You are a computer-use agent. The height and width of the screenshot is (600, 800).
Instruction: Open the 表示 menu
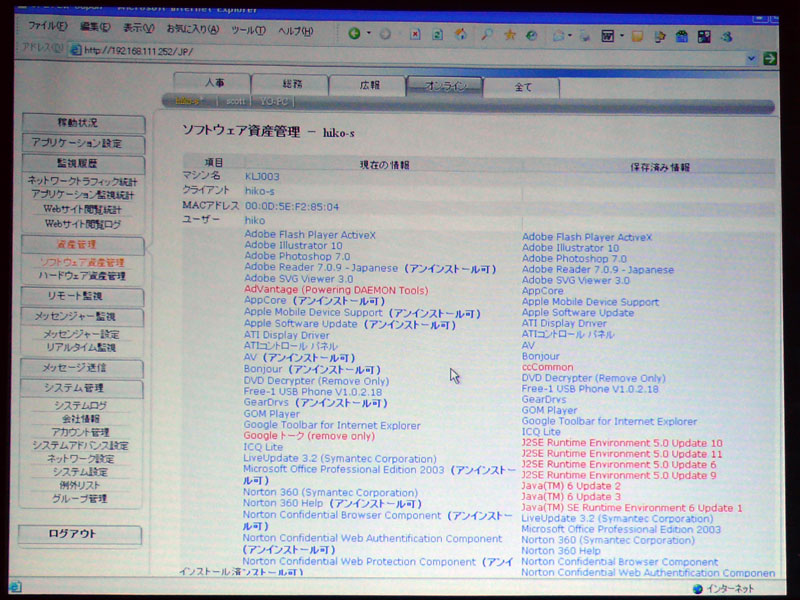pos(138,28)
